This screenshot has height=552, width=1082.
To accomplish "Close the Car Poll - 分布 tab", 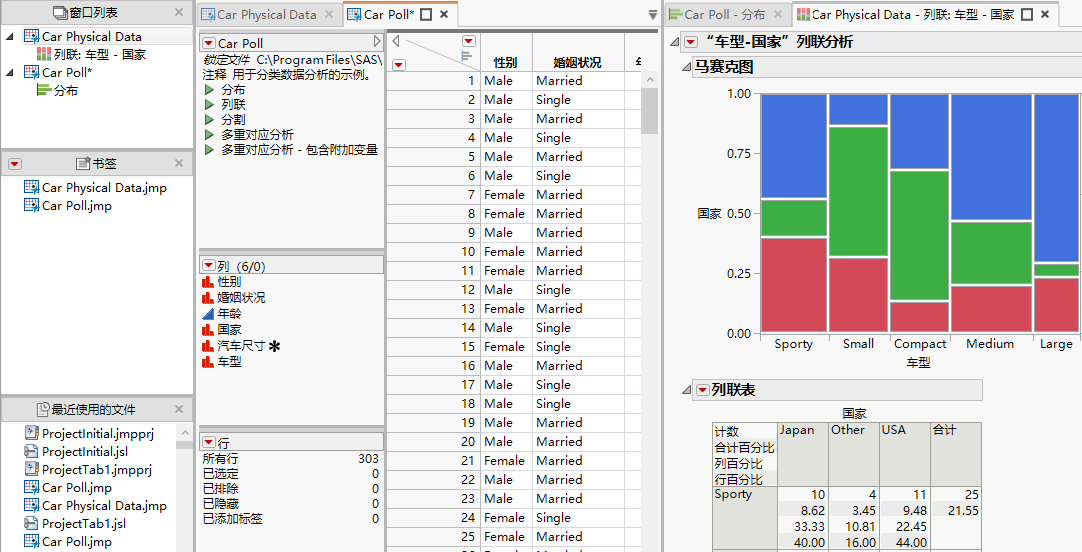I will coord(778,14).
